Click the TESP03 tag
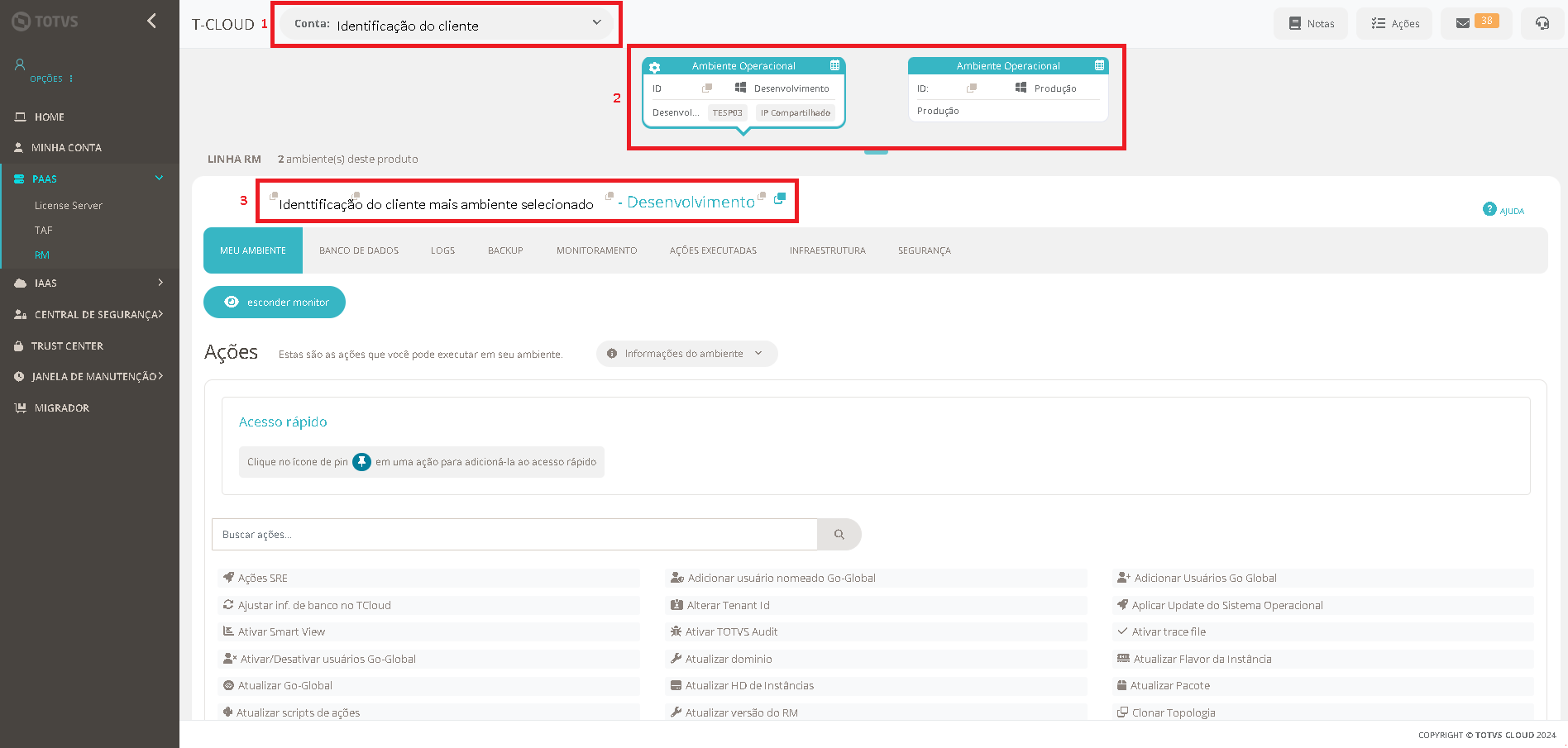The image size is (1568, 748). (728, 112)
